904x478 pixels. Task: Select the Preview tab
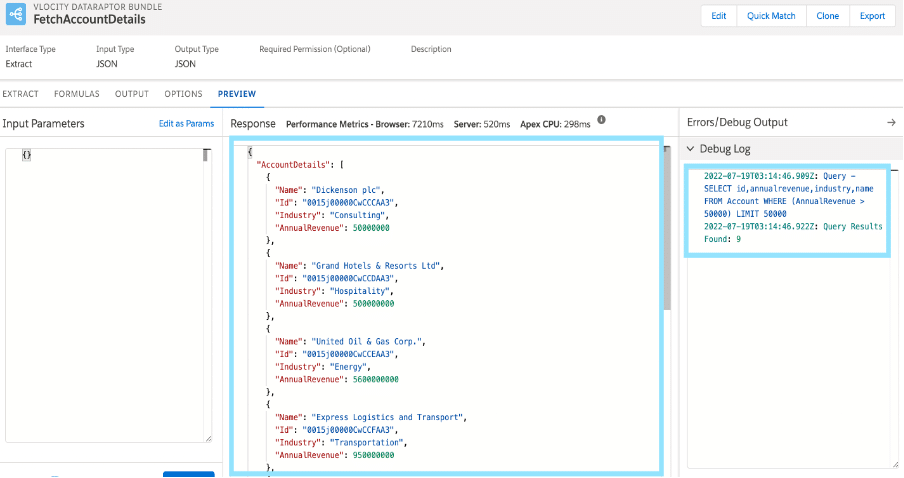tap(237, 94)
